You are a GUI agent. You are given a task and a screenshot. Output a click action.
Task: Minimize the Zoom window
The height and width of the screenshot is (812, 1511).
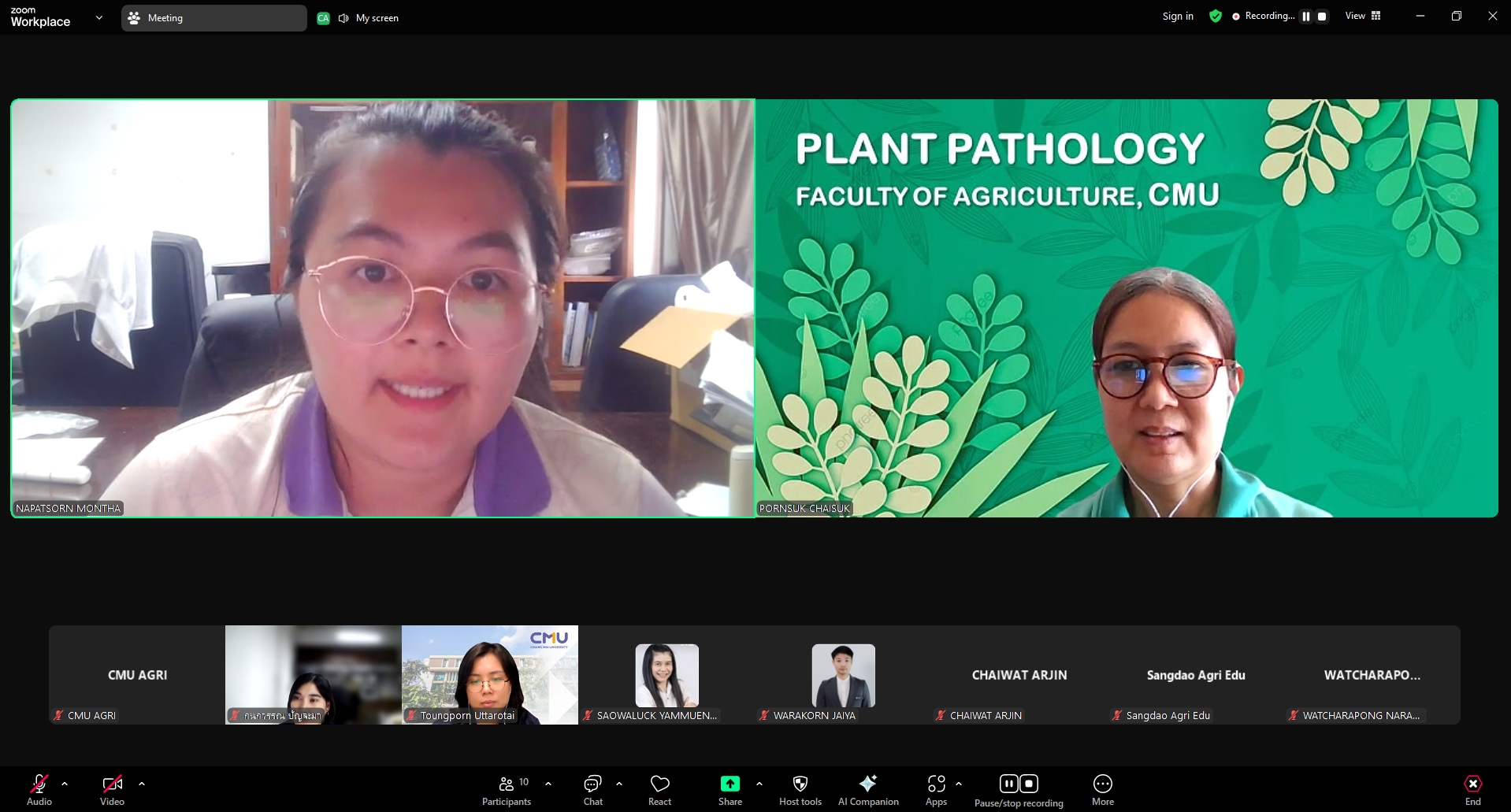pos(1420,16)
